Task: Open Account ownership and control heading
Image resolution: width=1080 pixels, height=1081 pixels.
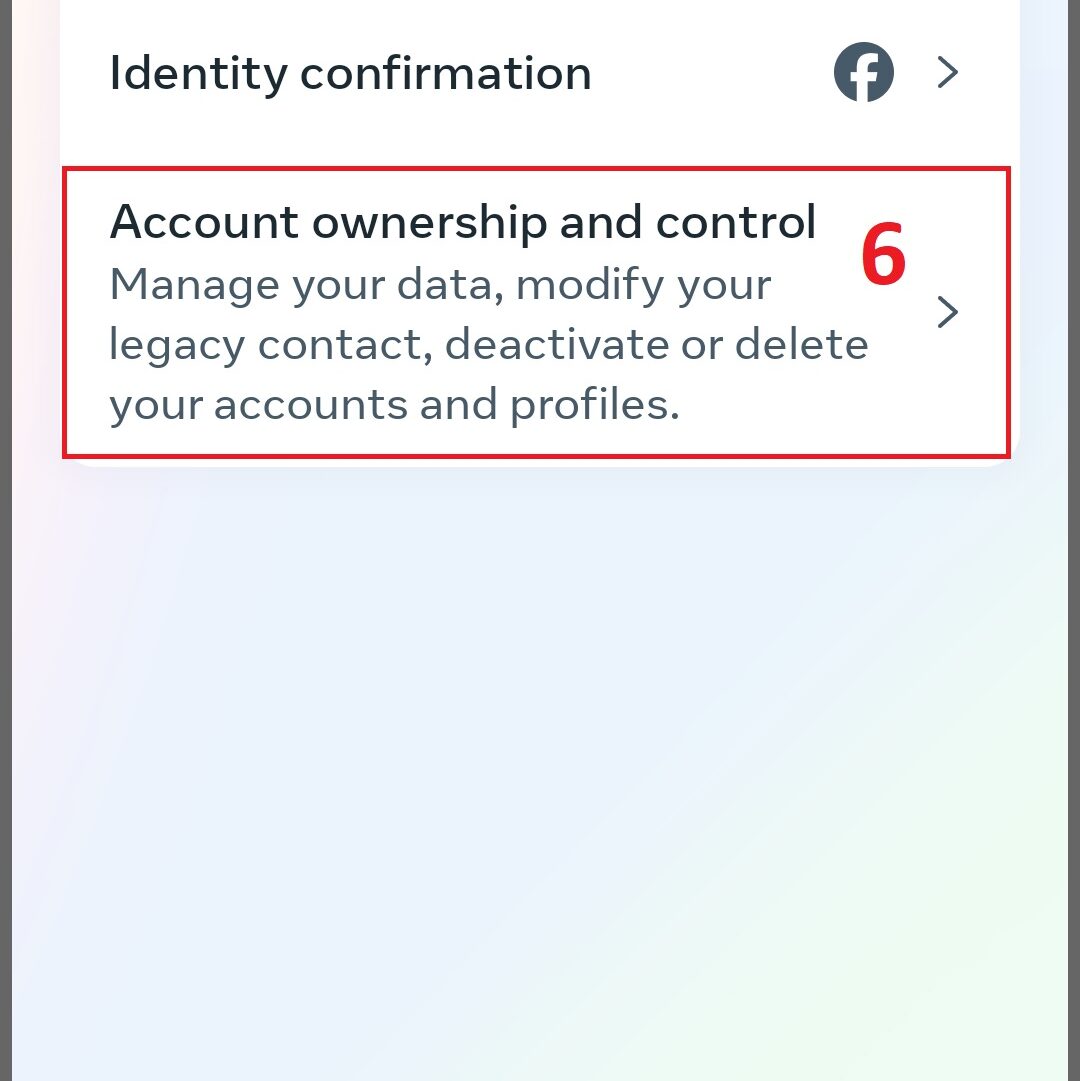Action: tap(462, 222)
